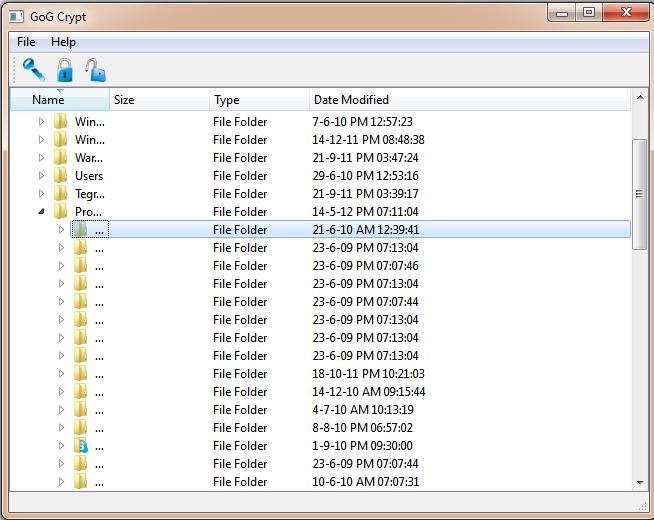The height and width of the screenshot is (520, 654).
Task: Click the folder icon beside Pro...
Action: pos(60,211)
